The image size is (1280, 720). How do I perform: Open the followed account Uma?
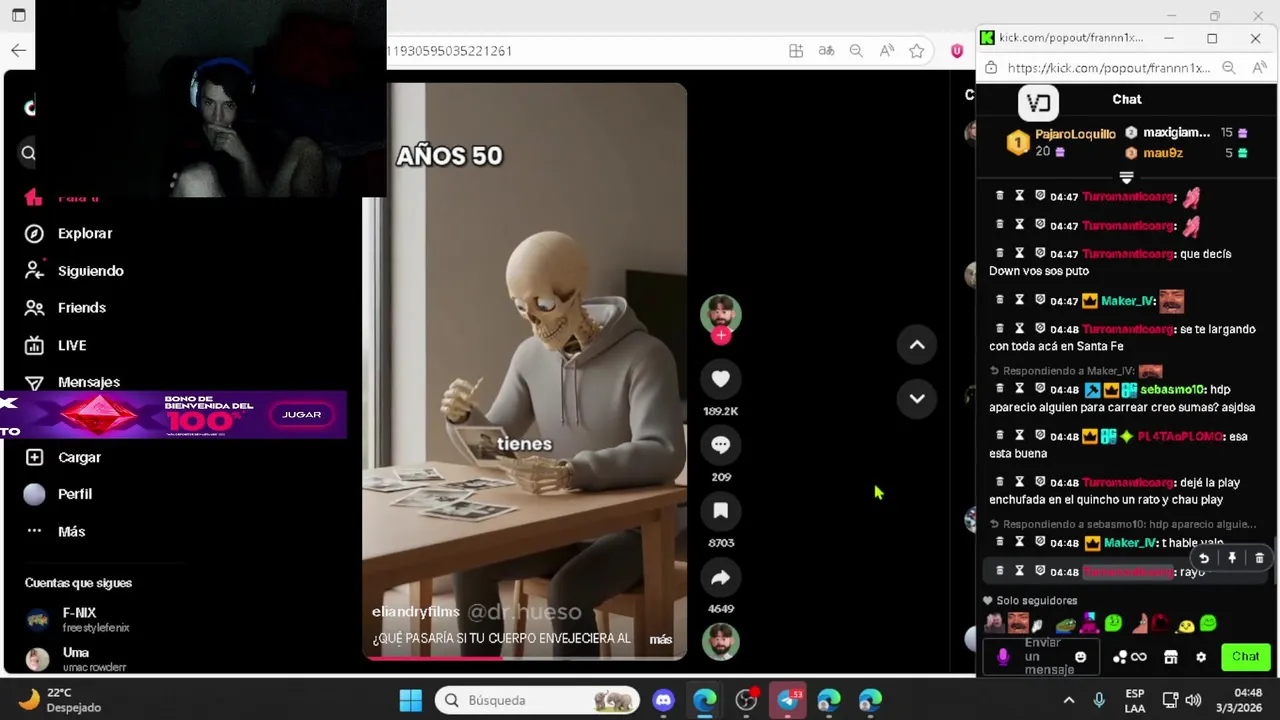[x=76, y=659]
